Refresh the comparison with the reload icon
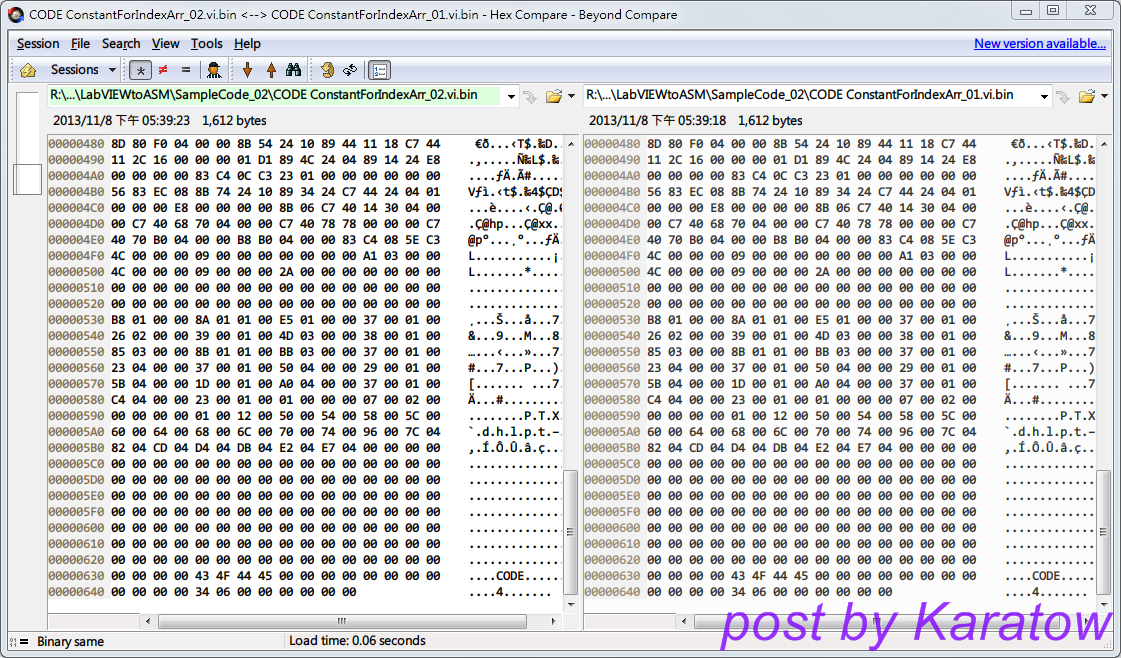The width and height of the screenshot is (1121, 658). point(350,70)
